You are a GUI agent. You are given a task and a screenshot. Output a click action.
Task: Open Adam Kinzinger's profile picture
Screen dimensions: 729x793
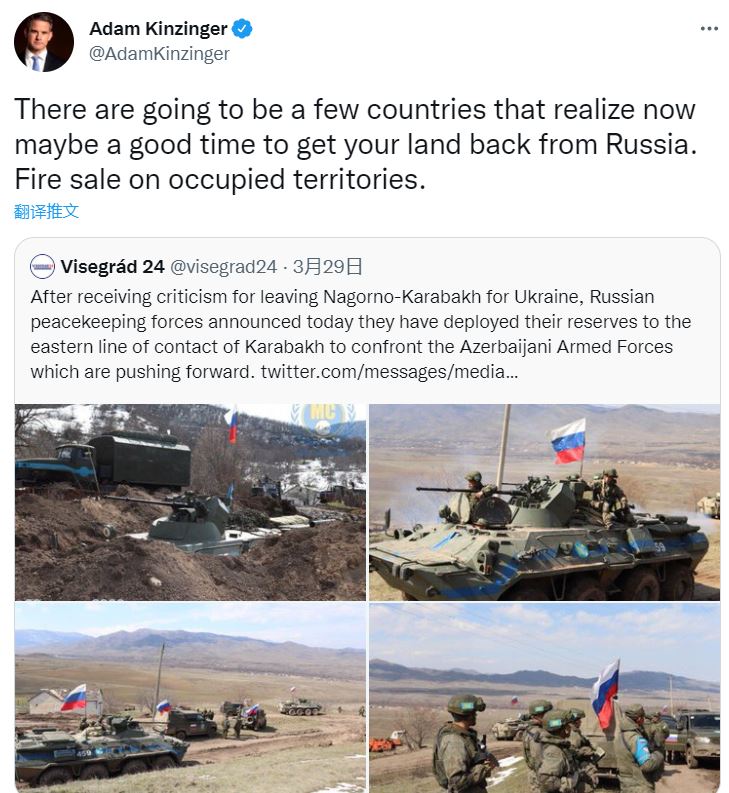tap(44, 42)
